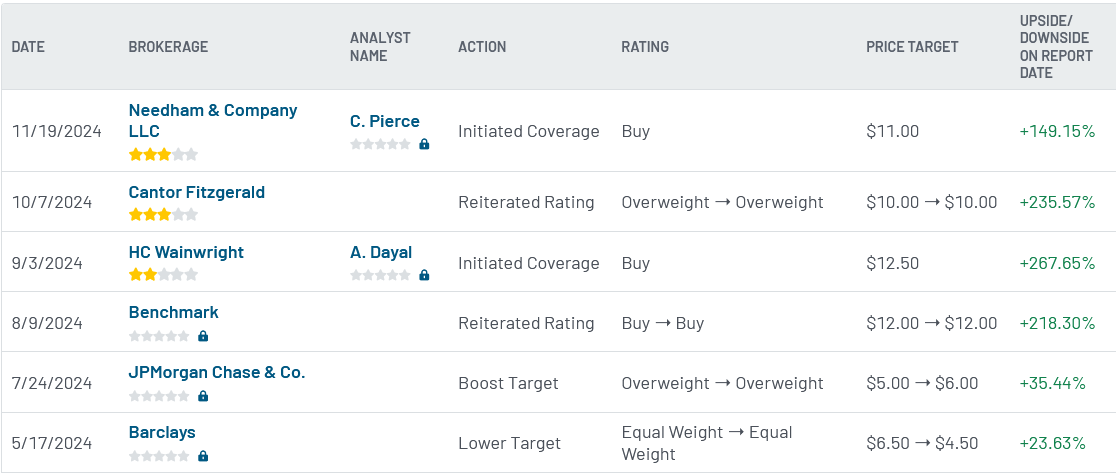The image size is (1116, 473).
Task: Open the Needham & Company LLC brokerage link
Action: tap(213, 121)
